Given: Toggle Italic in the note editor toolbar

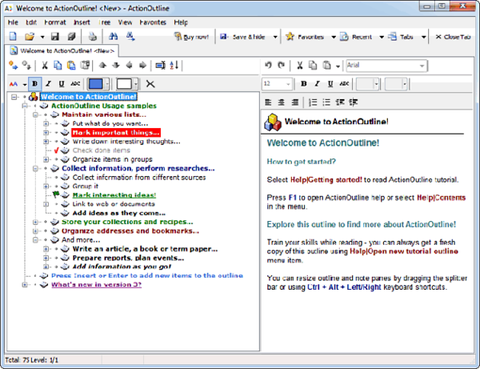Looking at the screenshot, I should pos(317,84).
